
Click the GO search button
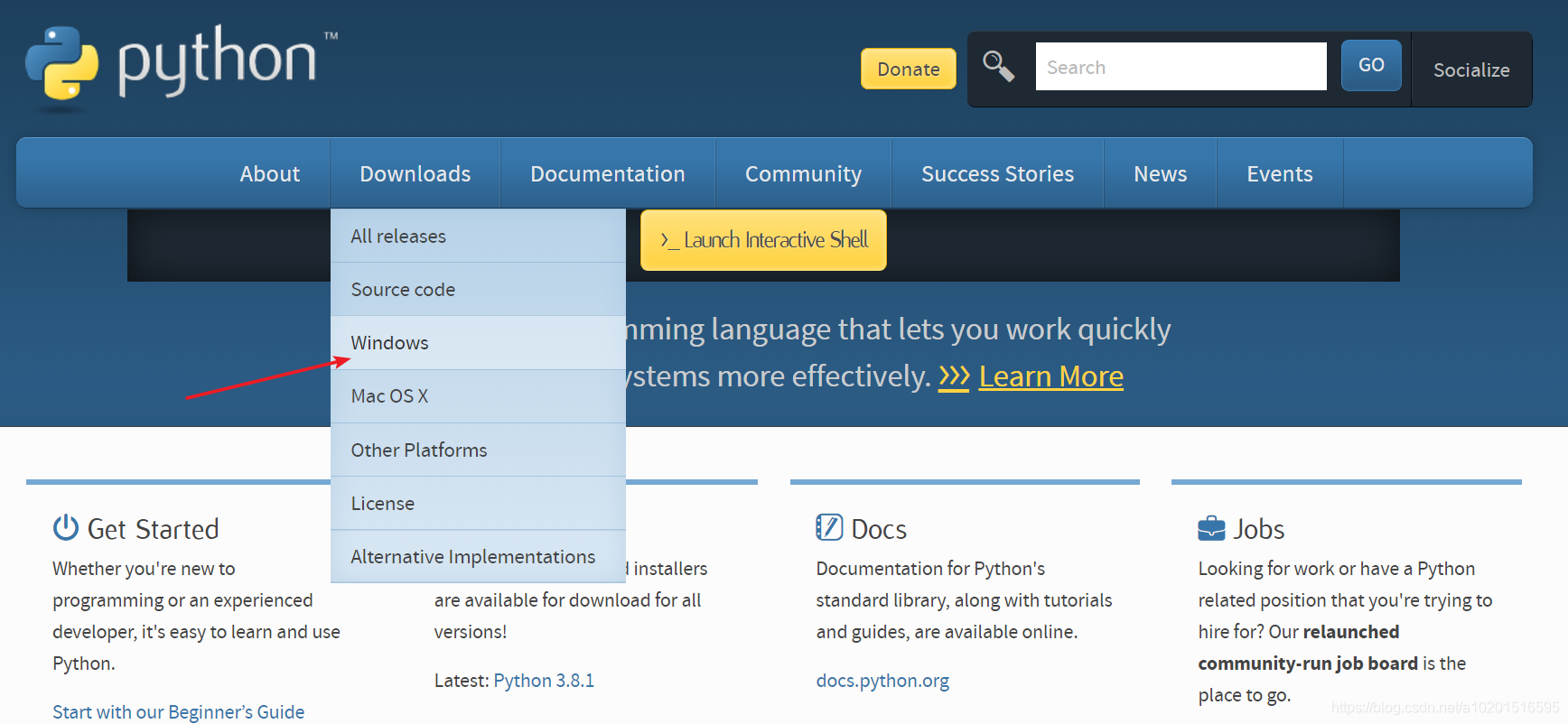pyautogui.click(x=1371, y=65)
